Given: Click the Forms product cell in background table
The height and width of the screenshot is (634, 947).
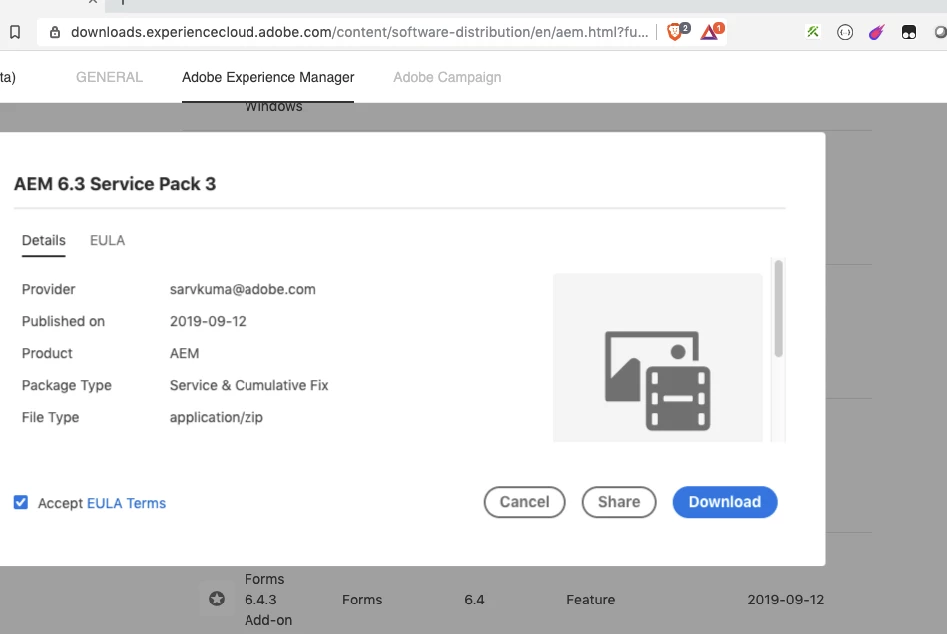Looking at the screenshot, I should coord(362,599).
